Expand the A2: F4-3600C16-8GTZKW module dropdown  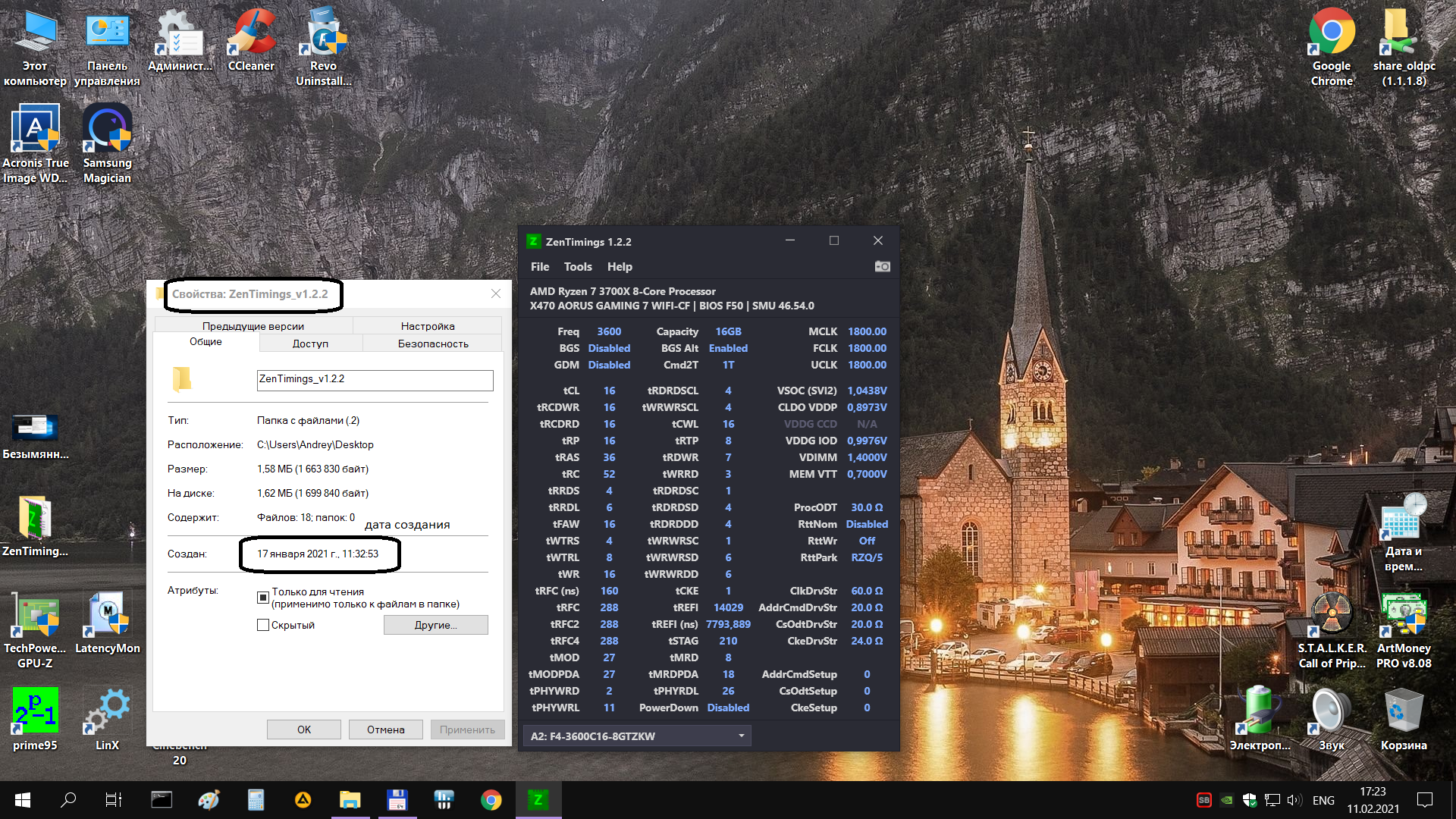click(x=741, y=736)
